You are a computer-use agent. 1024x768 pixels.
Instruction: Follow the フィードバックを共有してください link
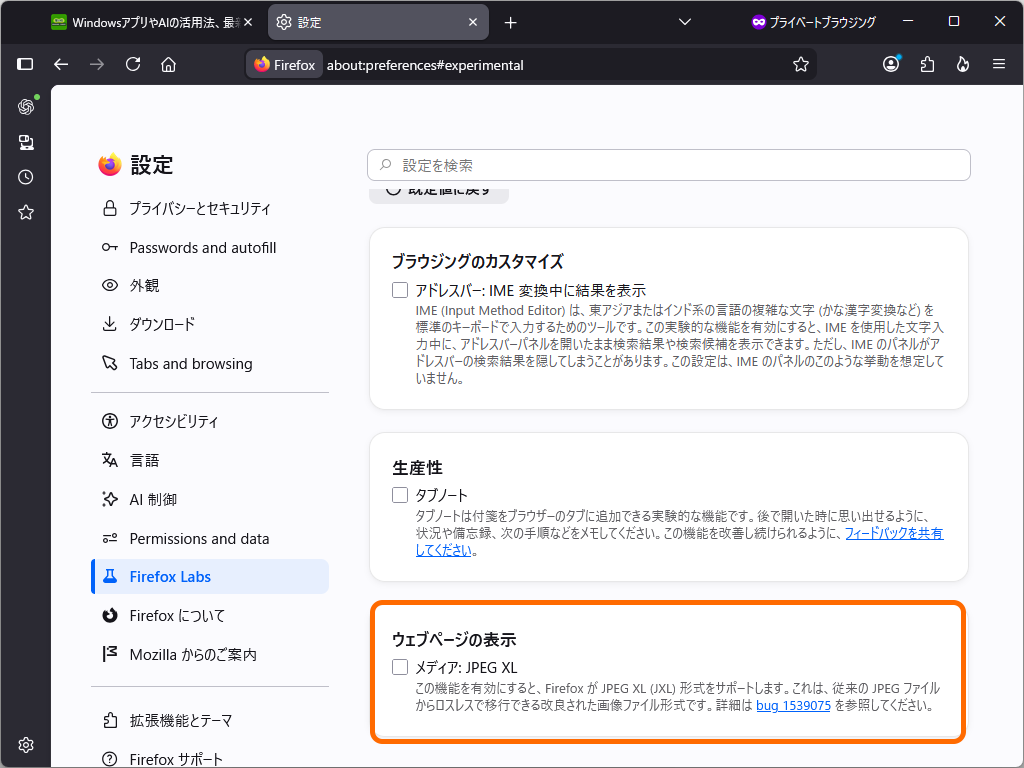[894, 533]
